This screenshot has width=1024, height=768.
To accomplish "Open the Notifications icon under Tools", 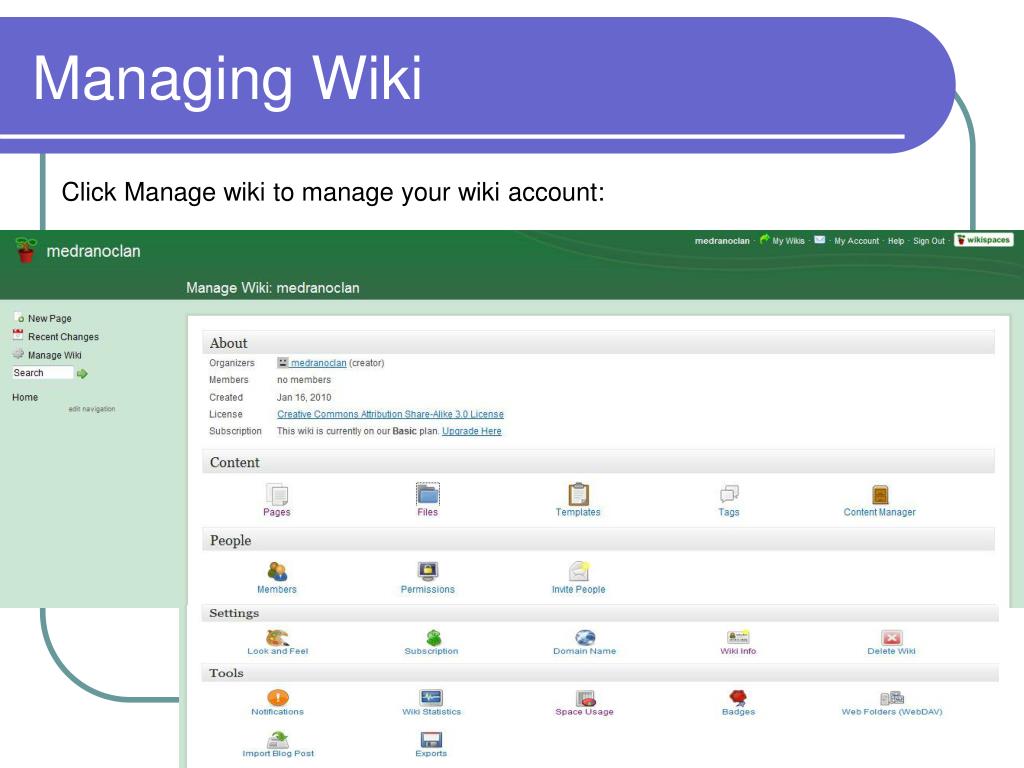I will tap(278, 697).
